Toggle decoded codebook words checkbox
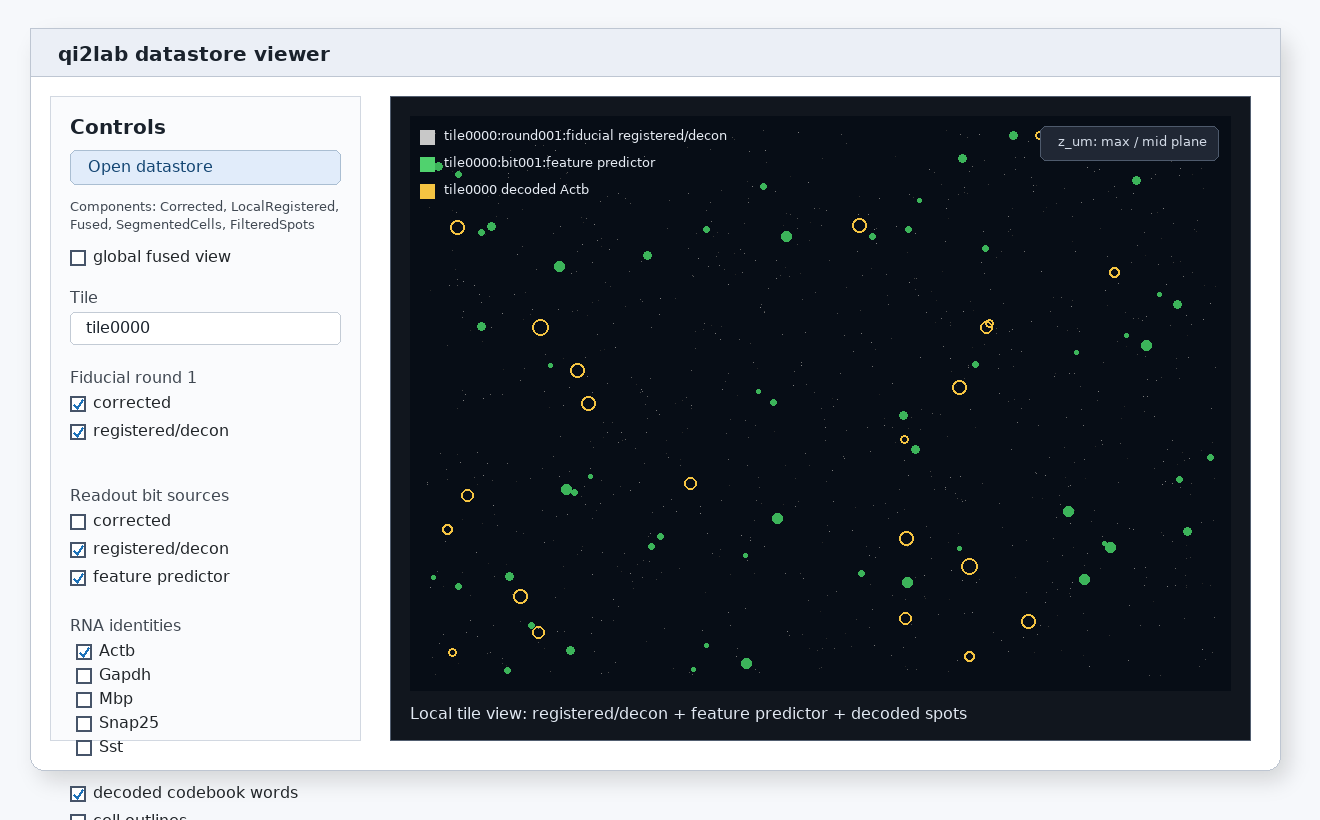Image resolution: width=1320 pixels, height=820 pixels. pos(78,794)
